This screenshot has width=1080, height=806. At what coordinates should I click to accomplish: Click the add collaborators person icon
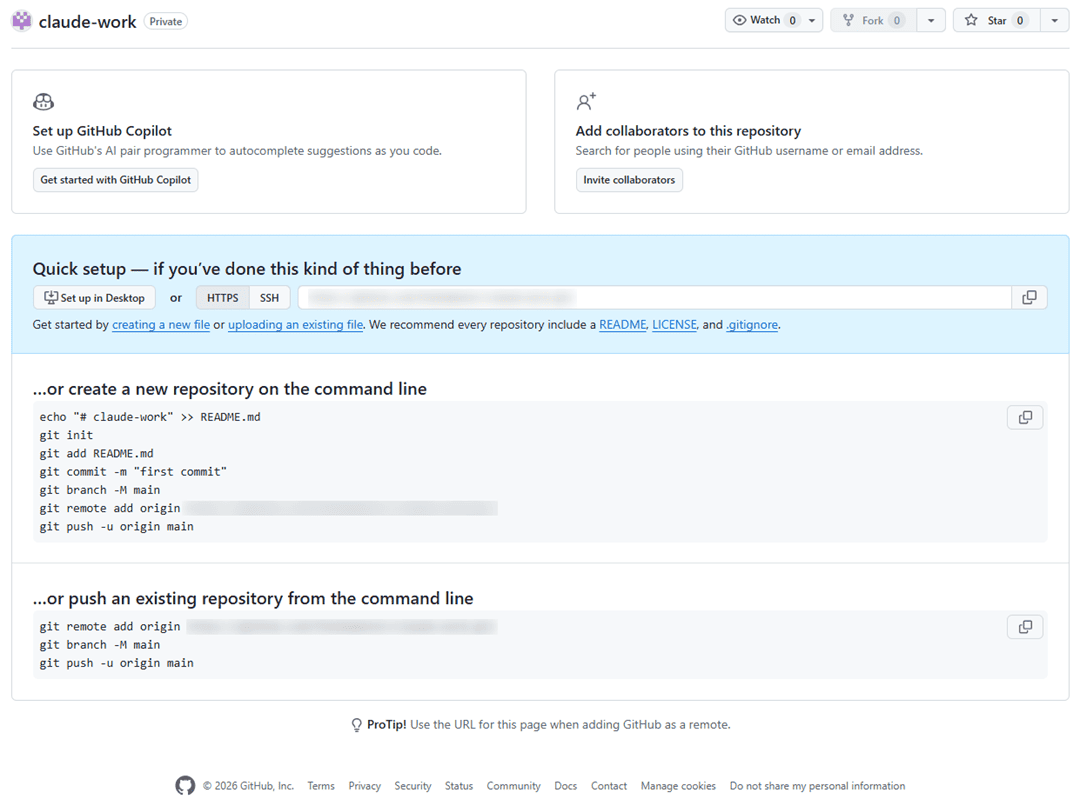(x=586, y=102)
